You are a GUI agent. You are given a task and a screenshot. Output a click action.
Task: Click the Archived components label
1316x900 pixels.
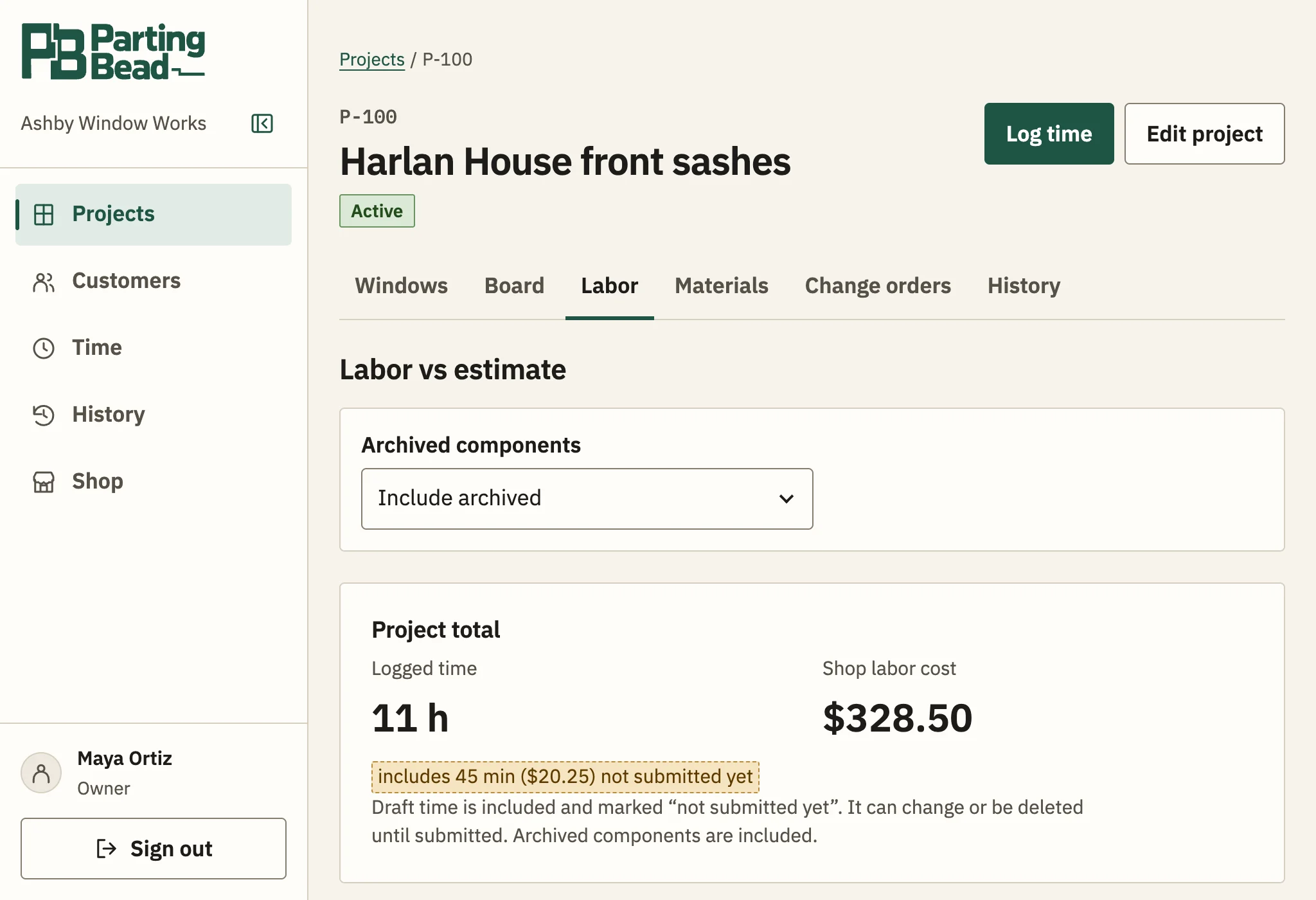coord(471,445)
